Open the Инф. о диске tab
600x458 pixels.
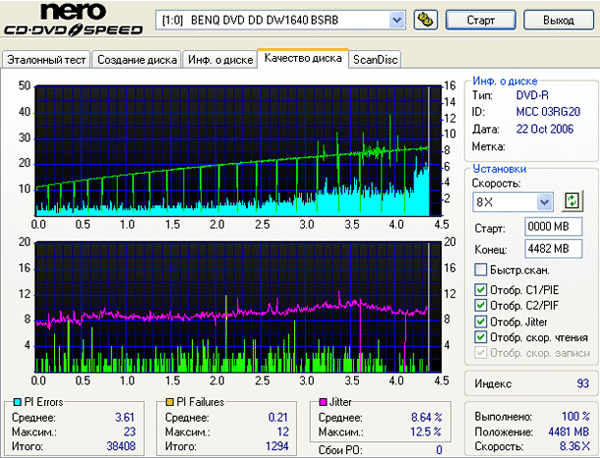[220, 60]
